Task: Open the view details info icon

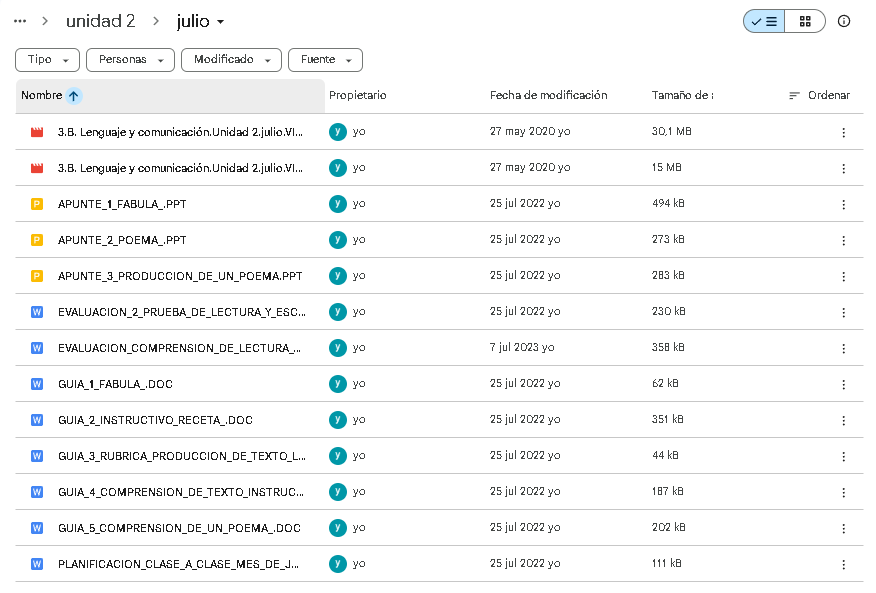Action: pyautogui.click(x=844, y=21)
